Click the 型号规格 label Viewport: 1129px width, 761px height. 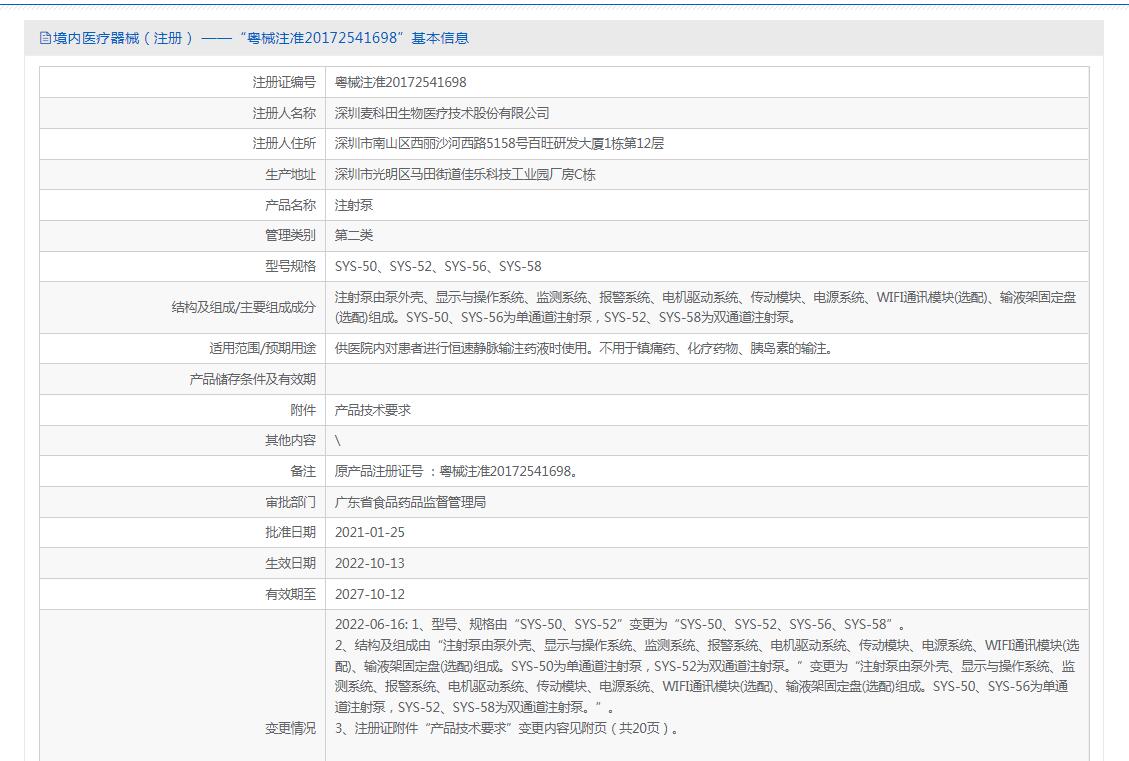click(290, 266)
